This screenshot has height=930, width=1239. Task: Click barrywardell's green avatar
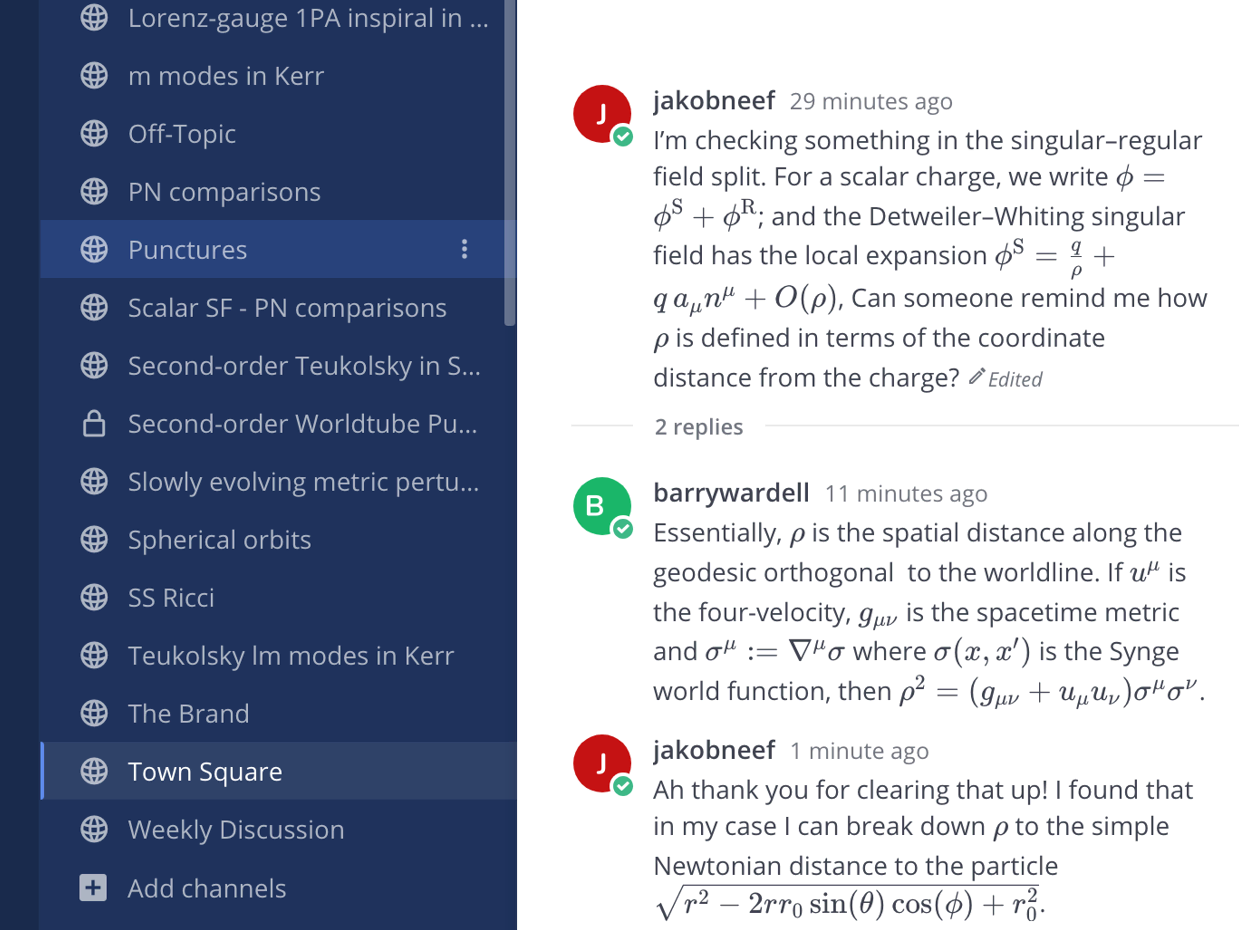pyautogui.click(x=601, y=506)
